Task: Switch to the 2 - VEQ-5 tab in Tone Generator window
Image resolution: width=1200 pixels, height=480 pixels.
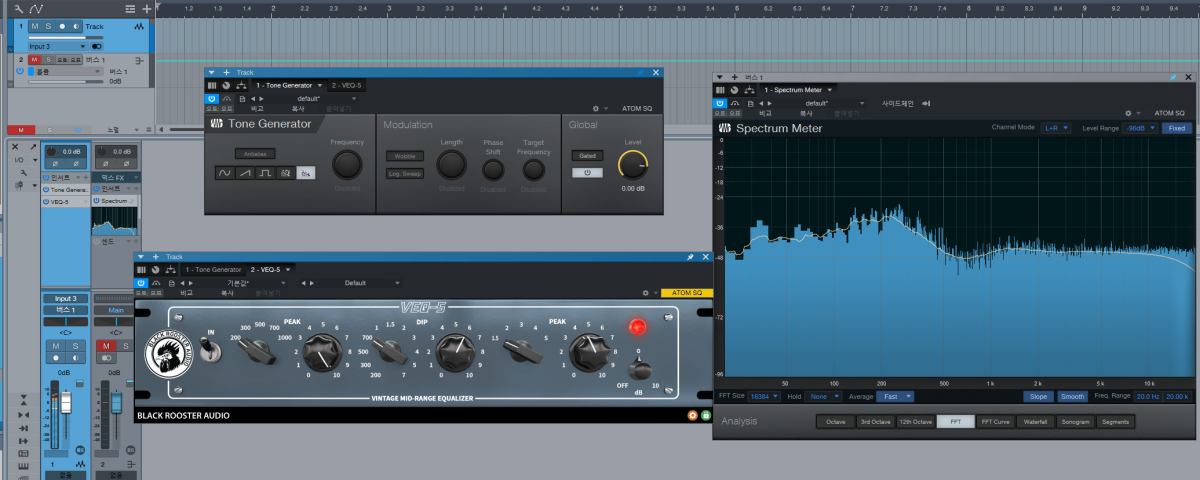Action: point(347,86)
